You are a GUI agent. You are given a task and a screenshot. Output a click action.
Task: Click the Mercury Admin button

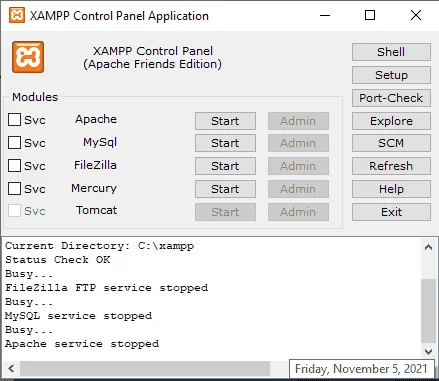point(298,189)
